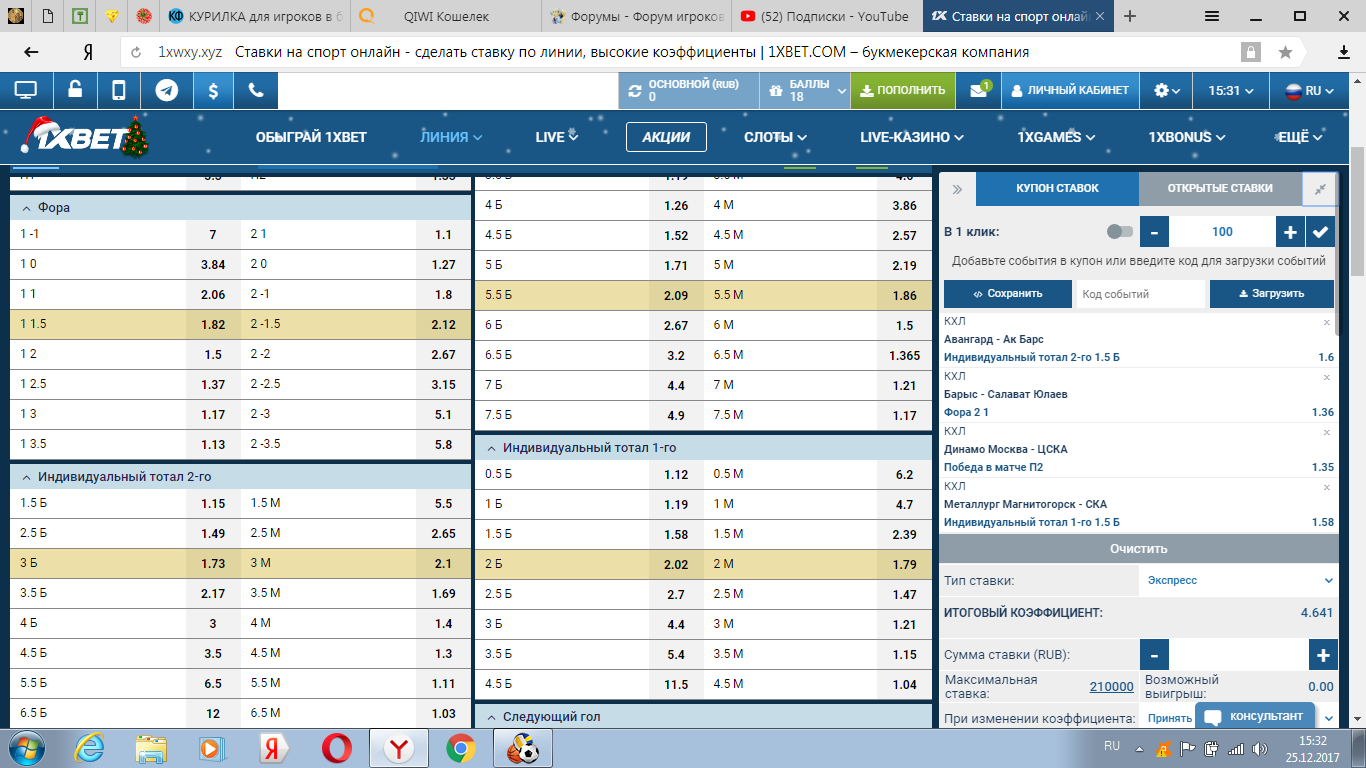Click the Пополнить deposit button

coord(902,90)
